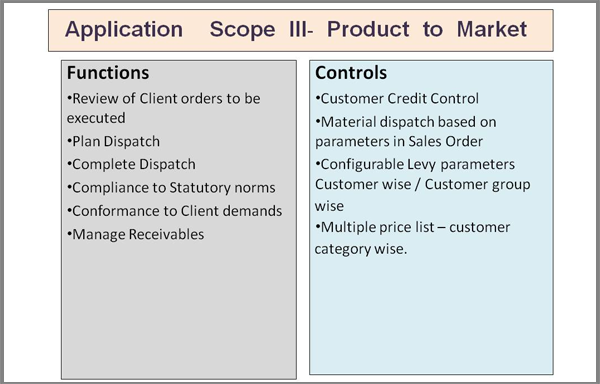This screenshot has width=600, height=384.
Task: Select 'Customer wise / Customer group' line
Action: point(422,184)
